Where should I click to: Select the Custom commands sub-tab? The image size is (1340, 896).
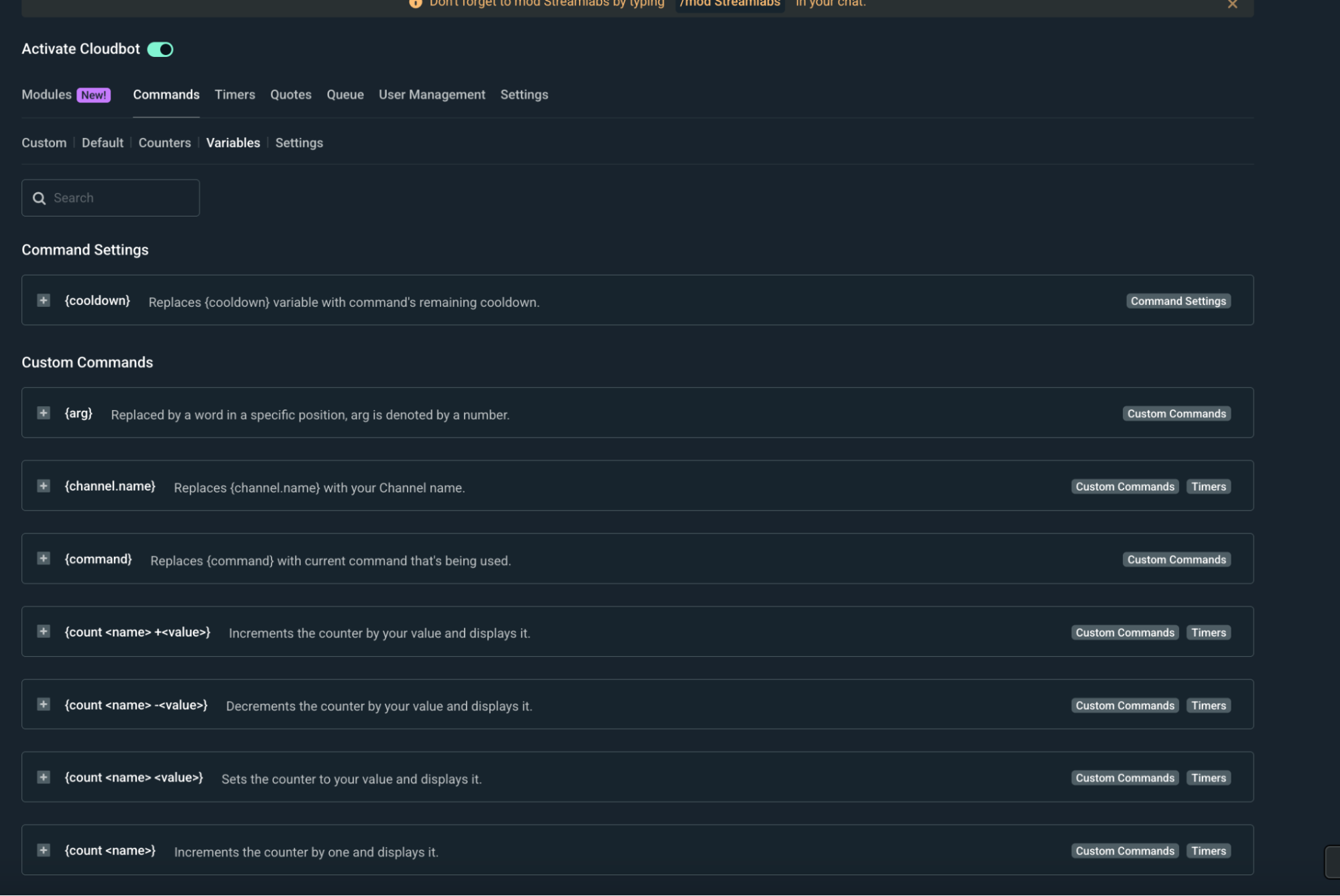[44, 142]
